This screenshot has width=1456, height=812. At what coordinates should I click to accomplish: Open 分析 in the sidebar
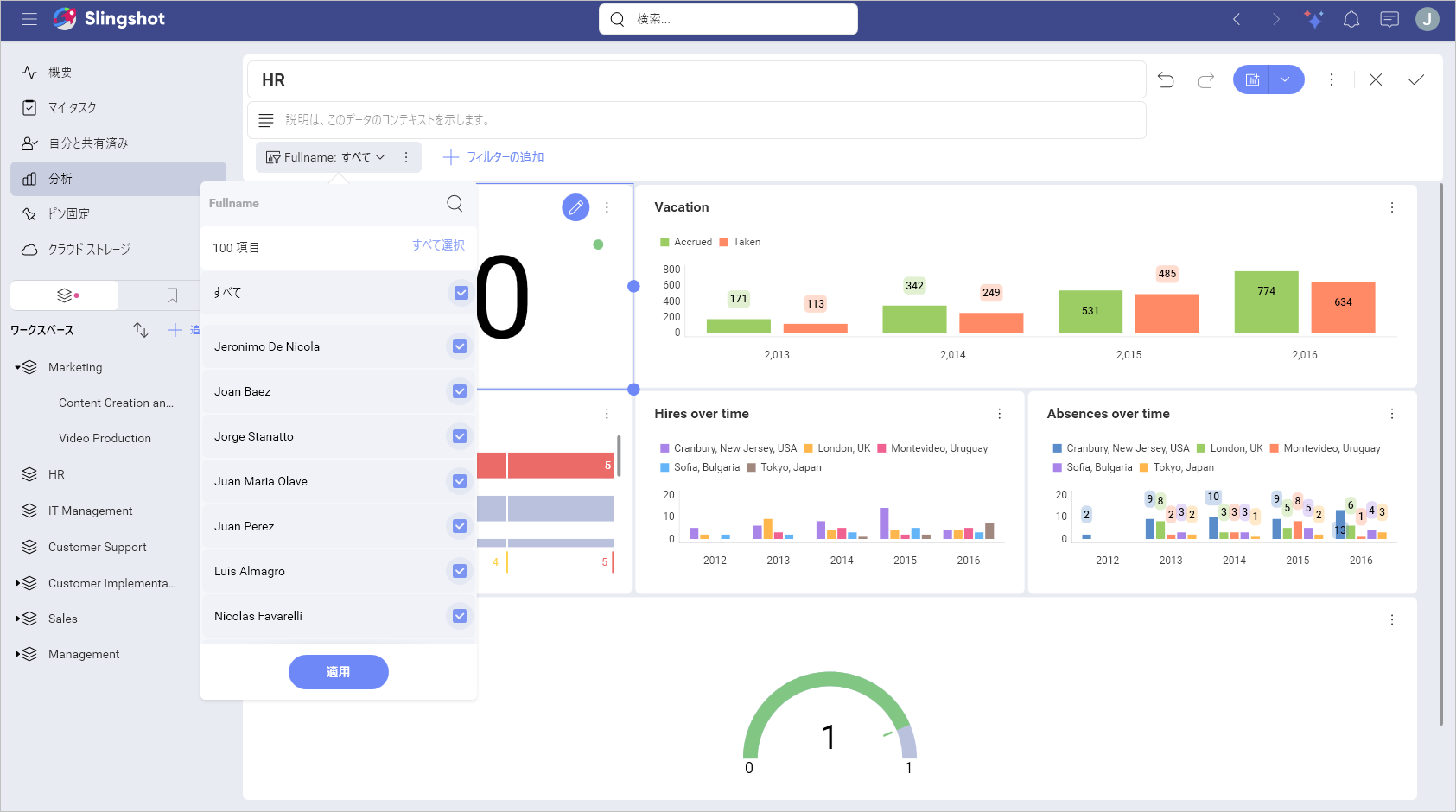pyautogui.click(x=118, y=179)
